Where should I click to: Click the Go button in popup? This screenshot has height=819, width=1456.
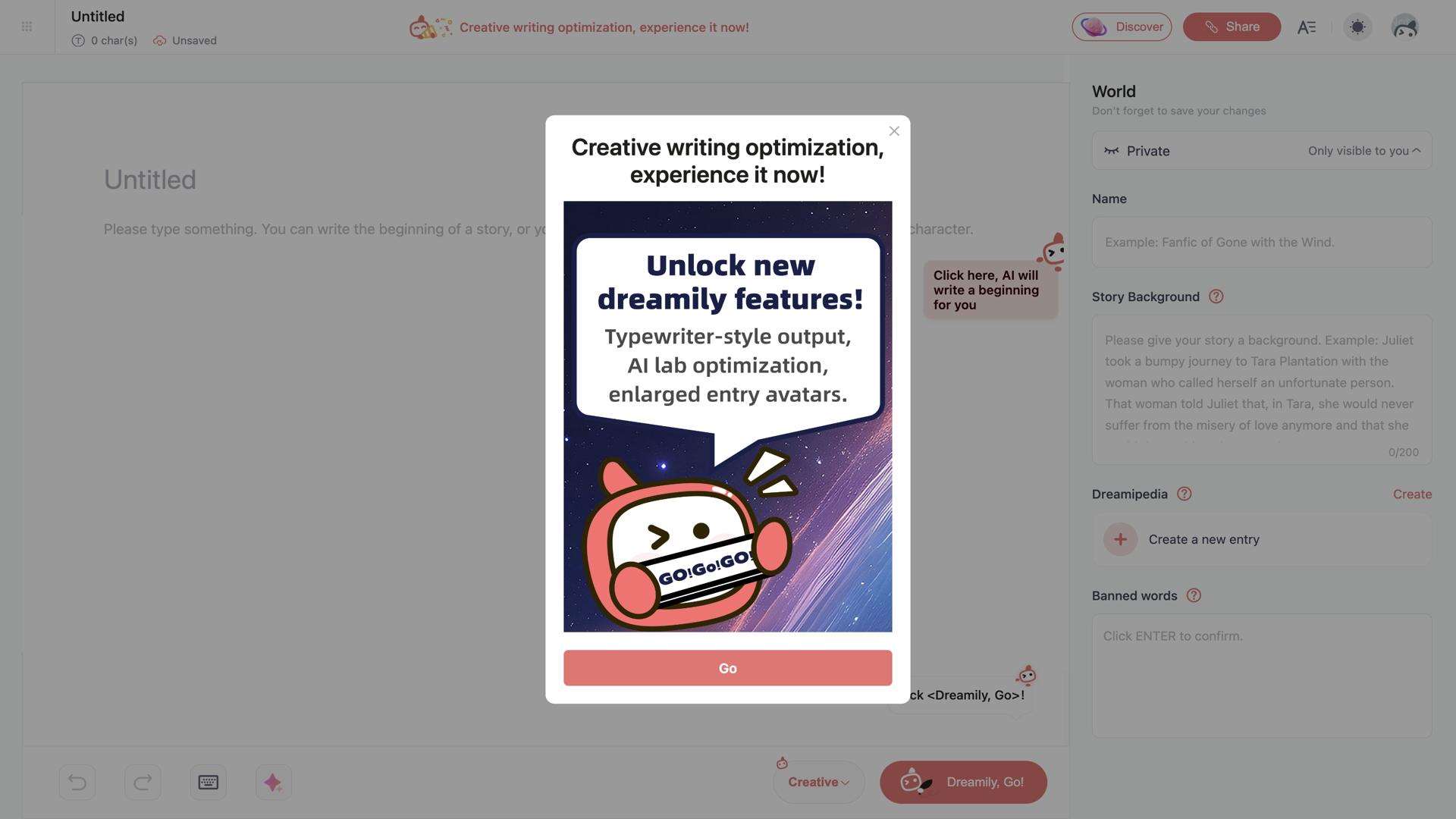pos(727,668)
